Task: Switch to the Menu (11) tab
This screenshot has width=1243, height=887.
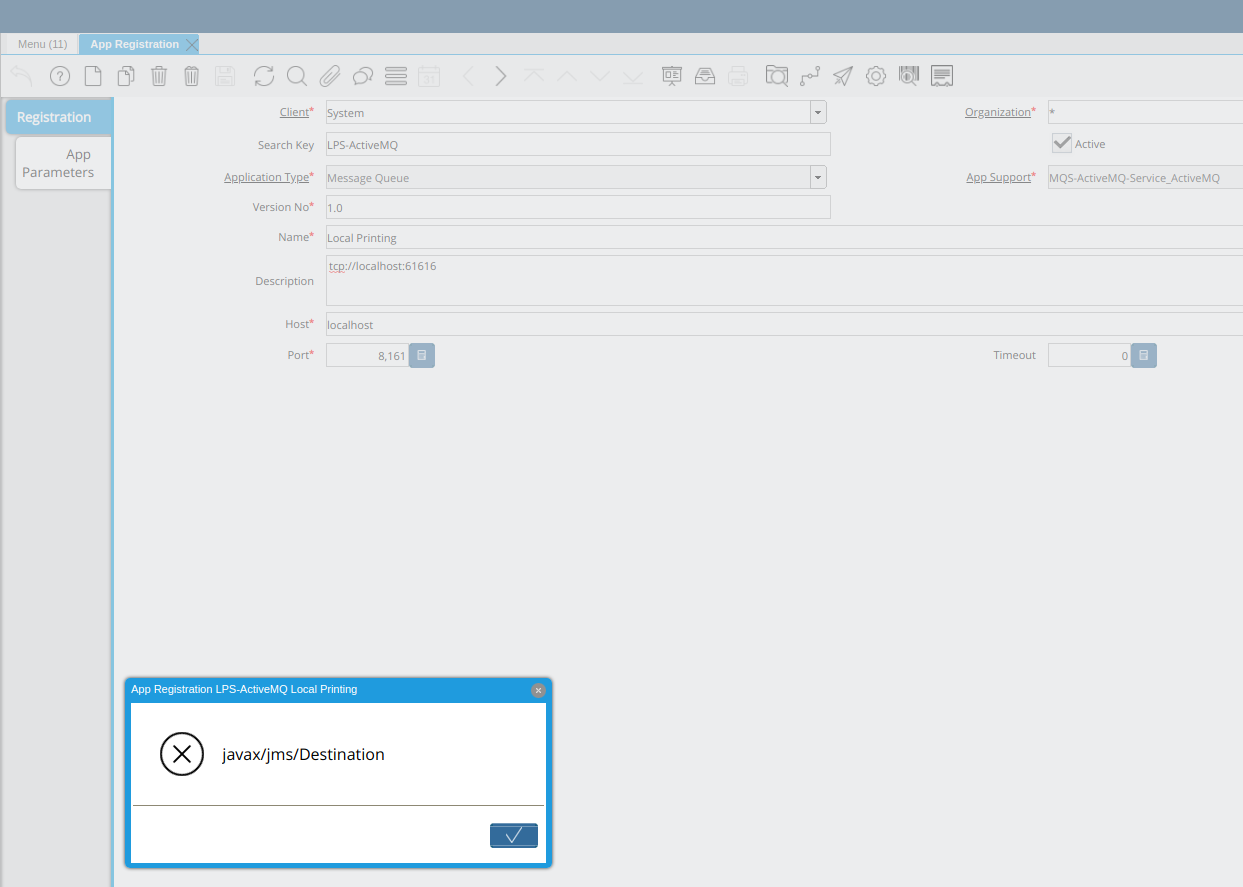Action: click(x=42, y=44)
